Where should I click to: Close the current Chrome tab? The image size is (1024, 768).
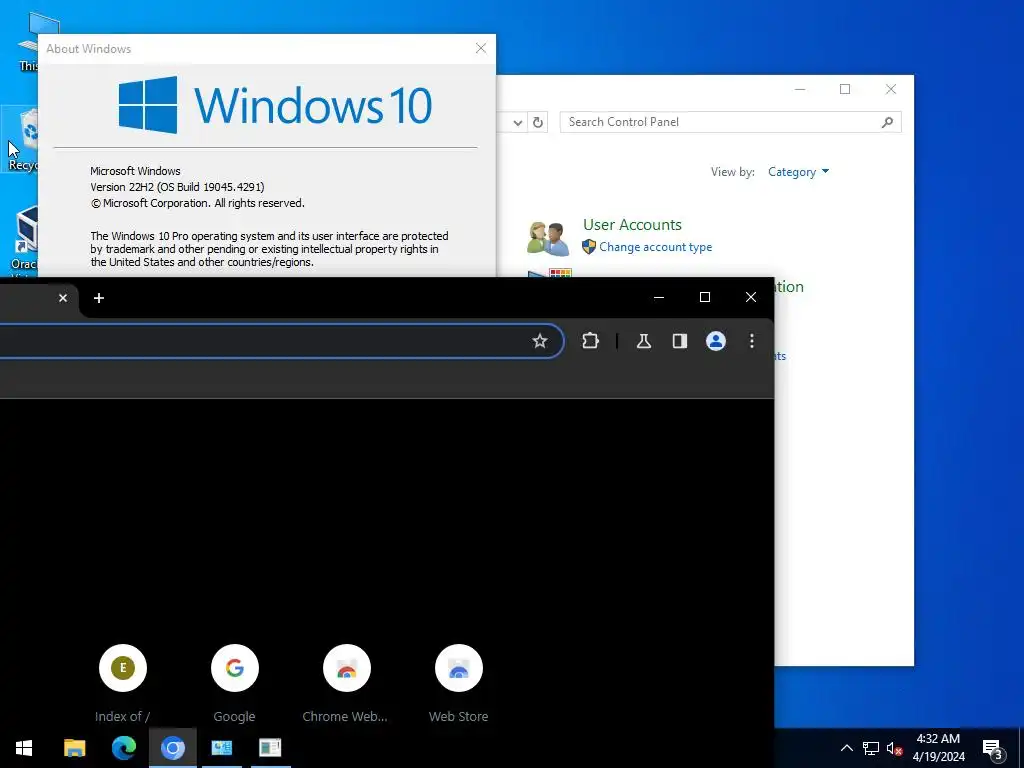click(x=63, y=298)
